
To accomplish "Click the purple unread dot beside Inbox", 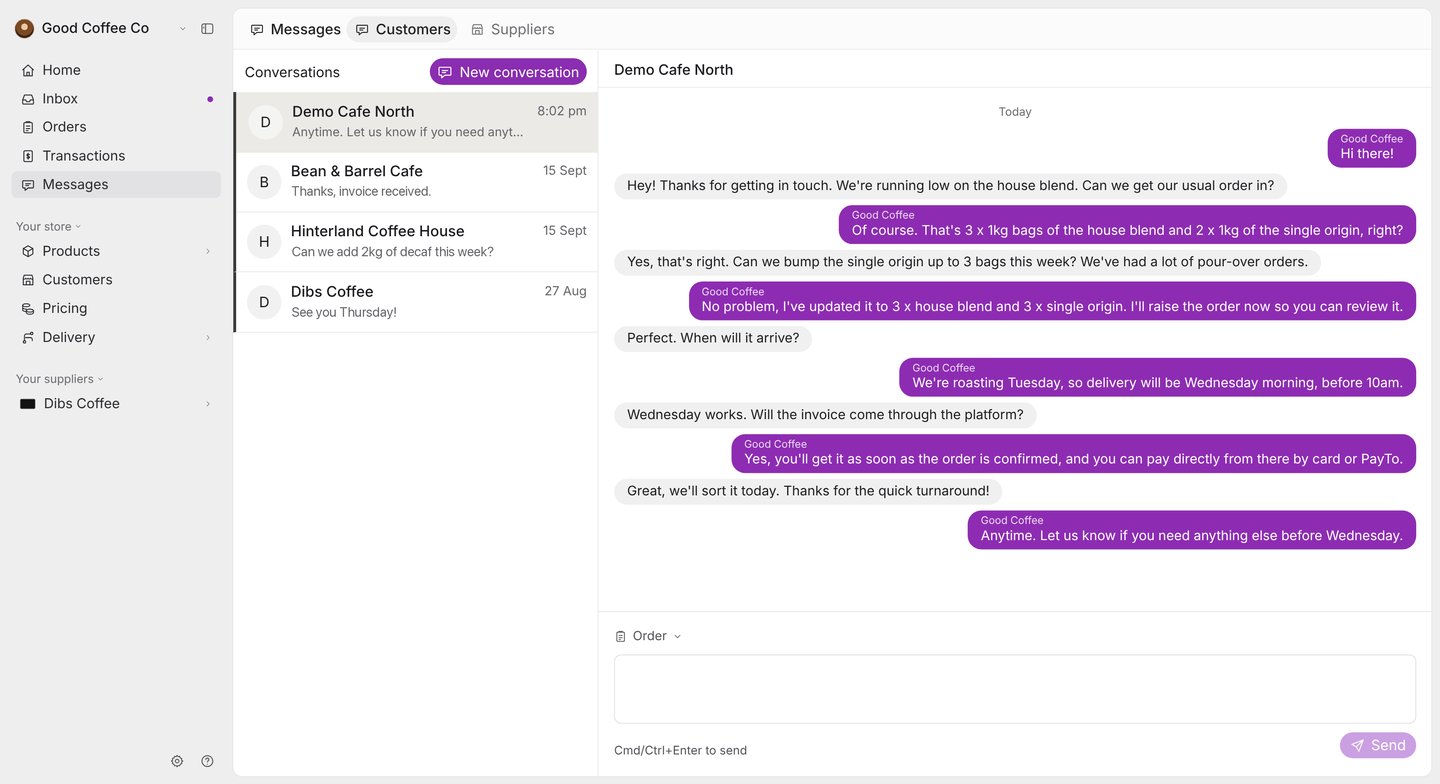I will [x=210, y=99].
